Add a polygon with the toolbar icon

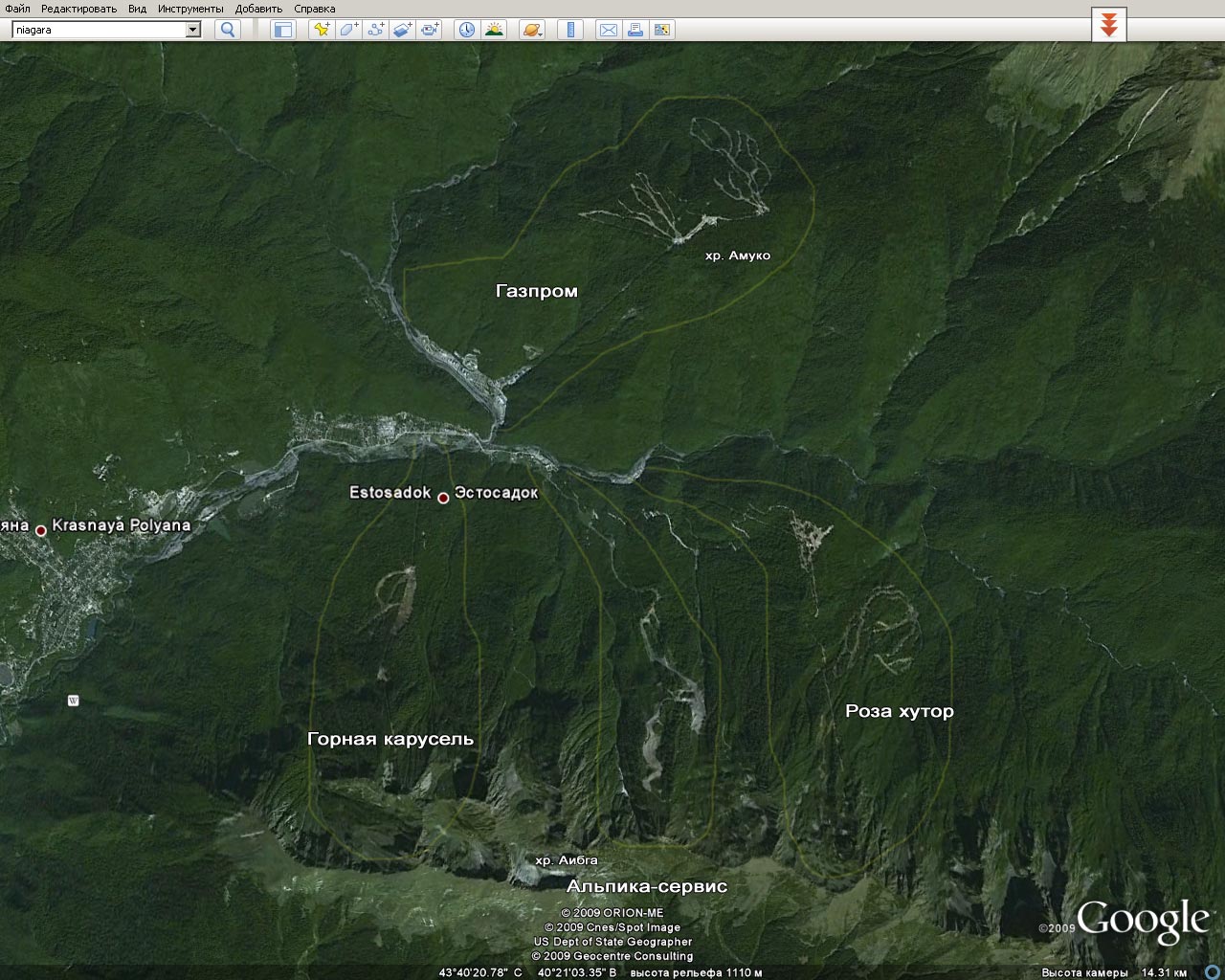click(x=348, y=30)
